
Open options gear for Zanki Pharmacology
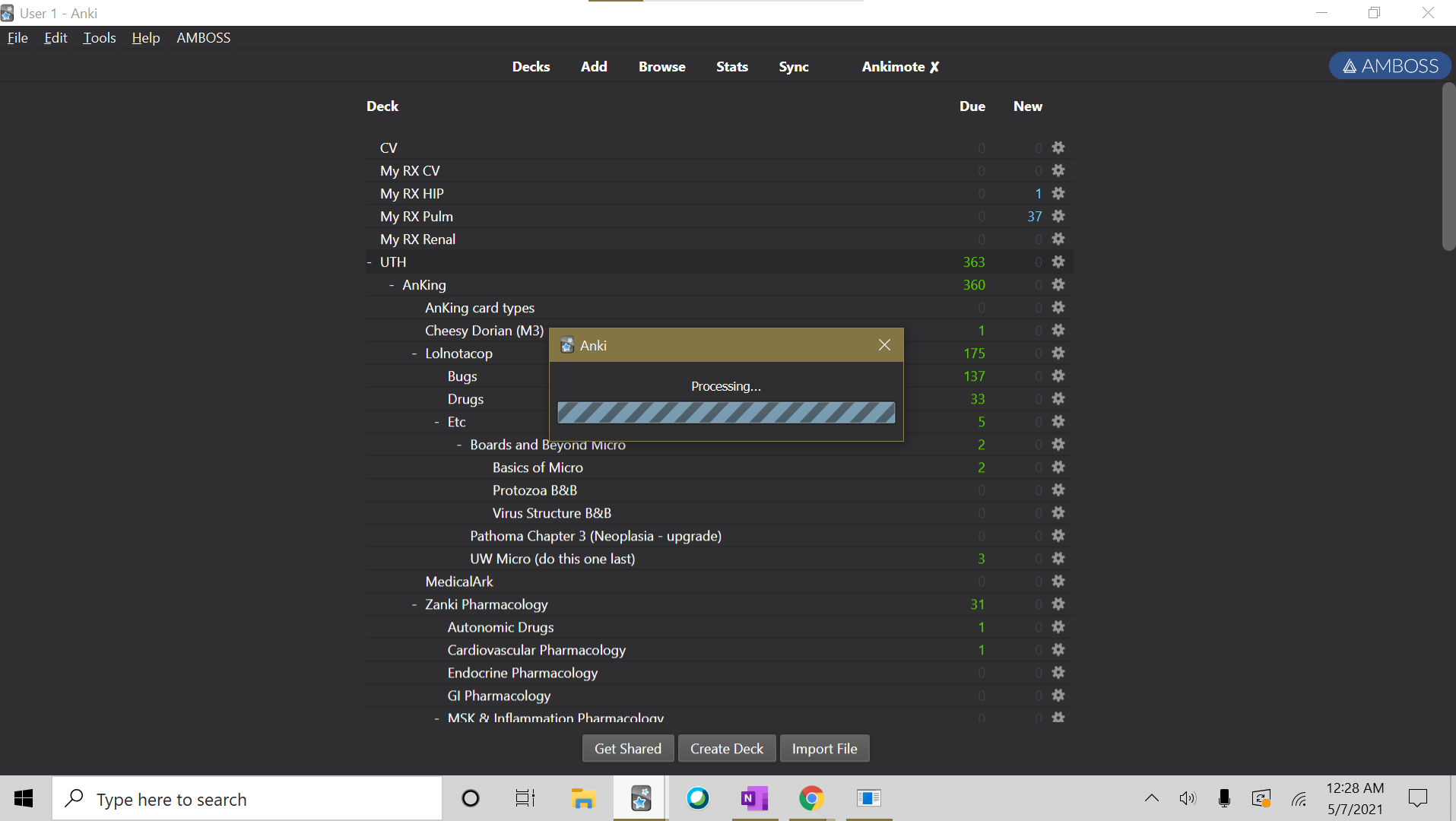point(1058,604)
